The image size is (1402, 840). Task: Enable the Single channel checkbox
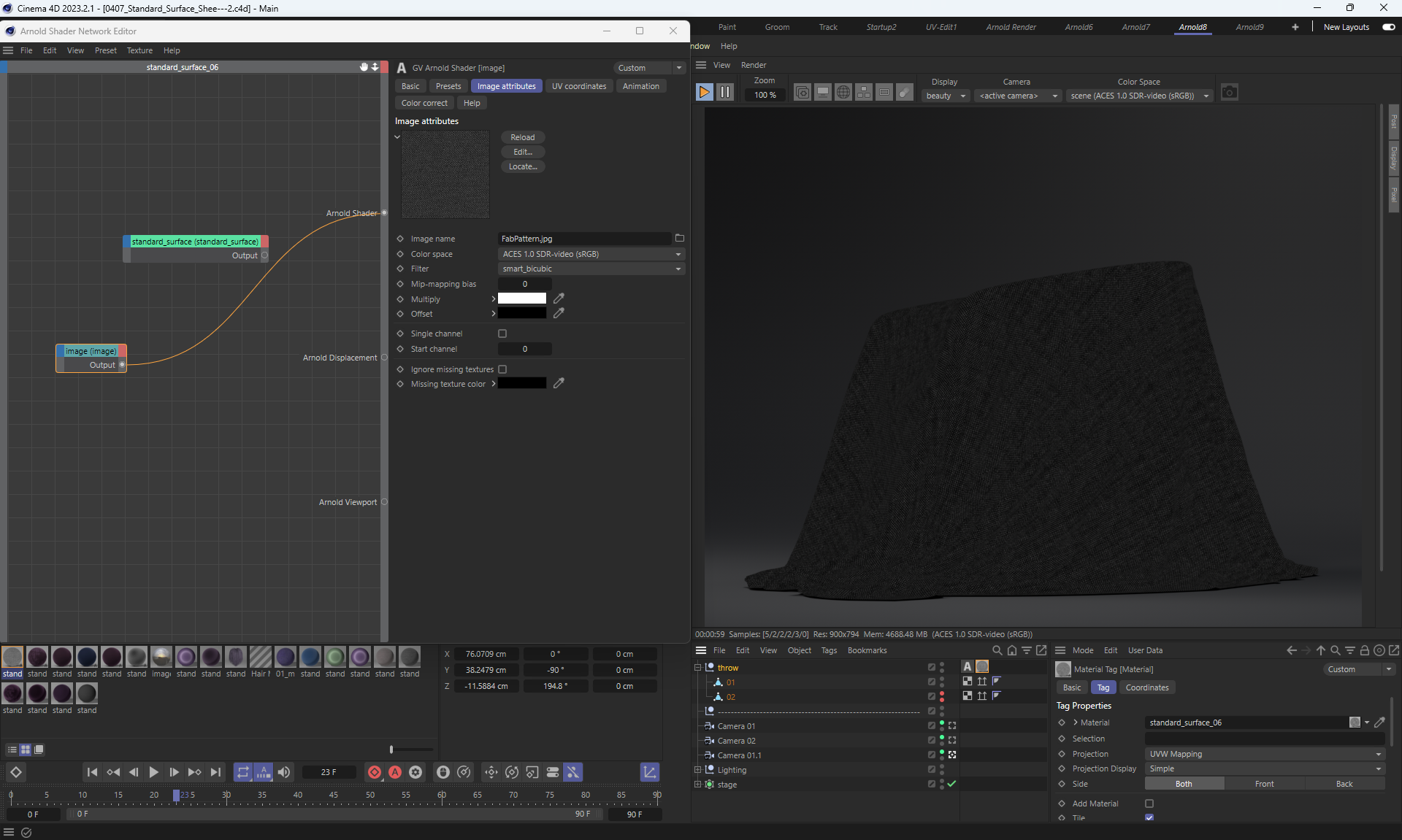click(x=502, y=334)
